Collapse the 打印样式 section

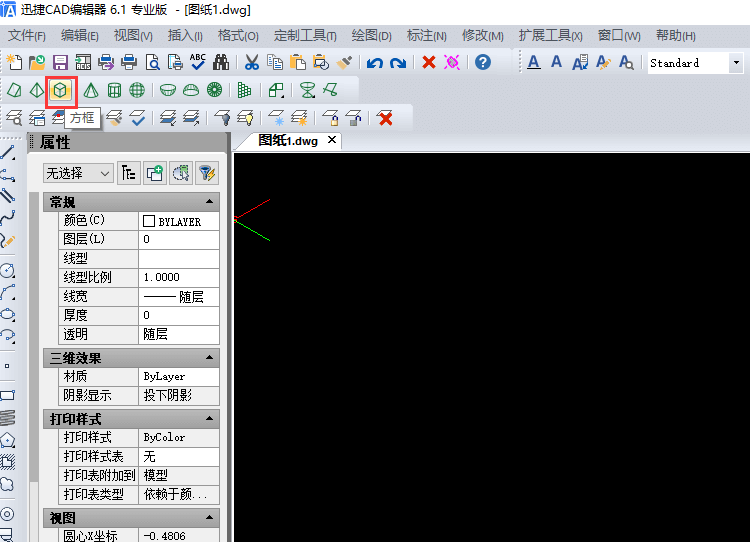point(210,419)
